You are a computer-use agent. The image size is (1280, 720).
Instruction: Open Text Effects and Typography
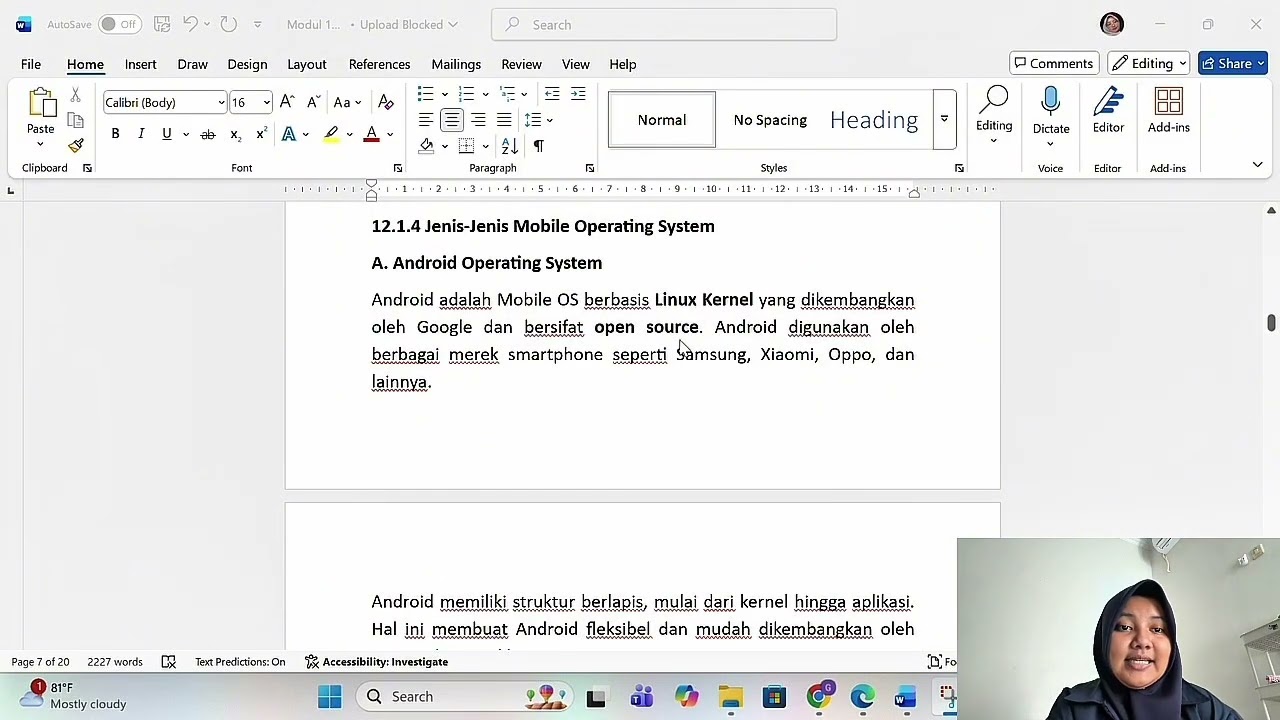(x=289, y=134)
